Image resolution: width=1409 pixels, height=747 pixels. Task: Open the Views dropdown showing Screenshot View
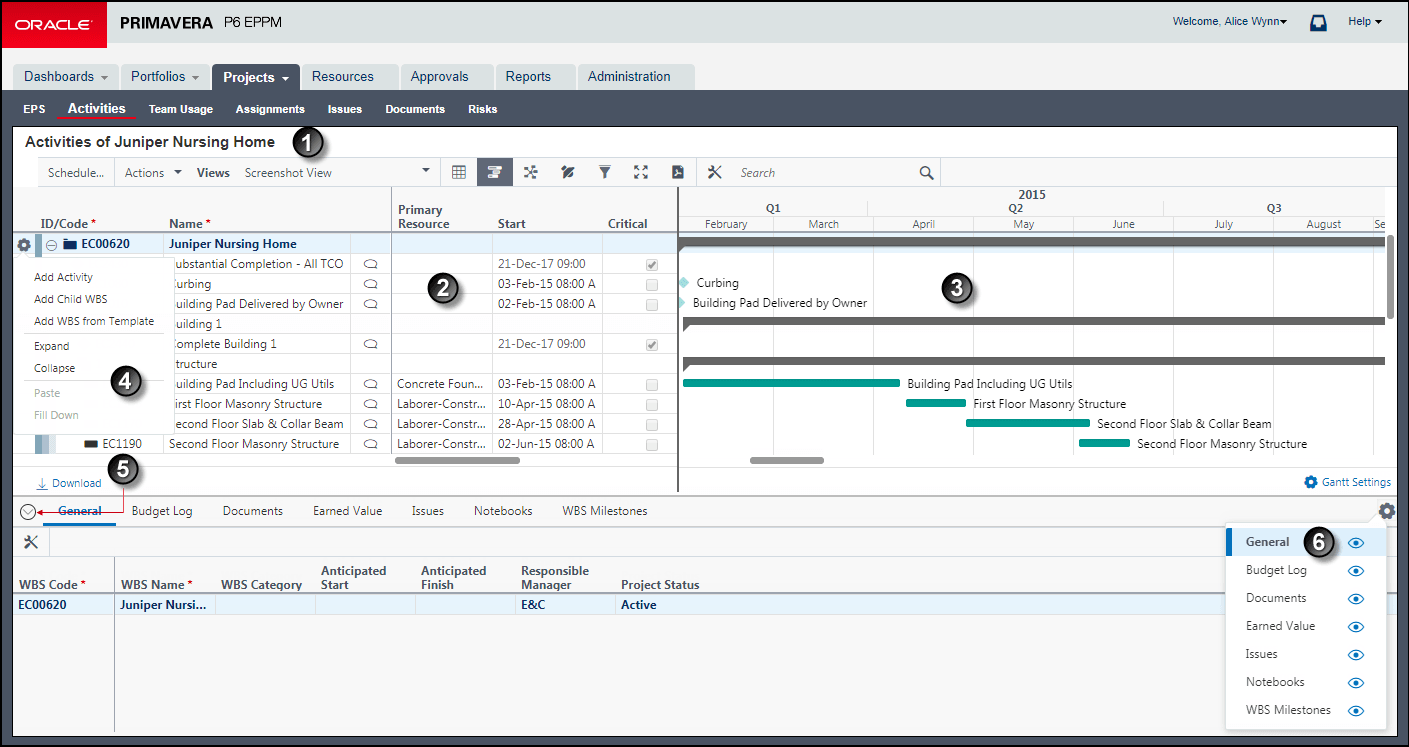(x=337, y=173)
